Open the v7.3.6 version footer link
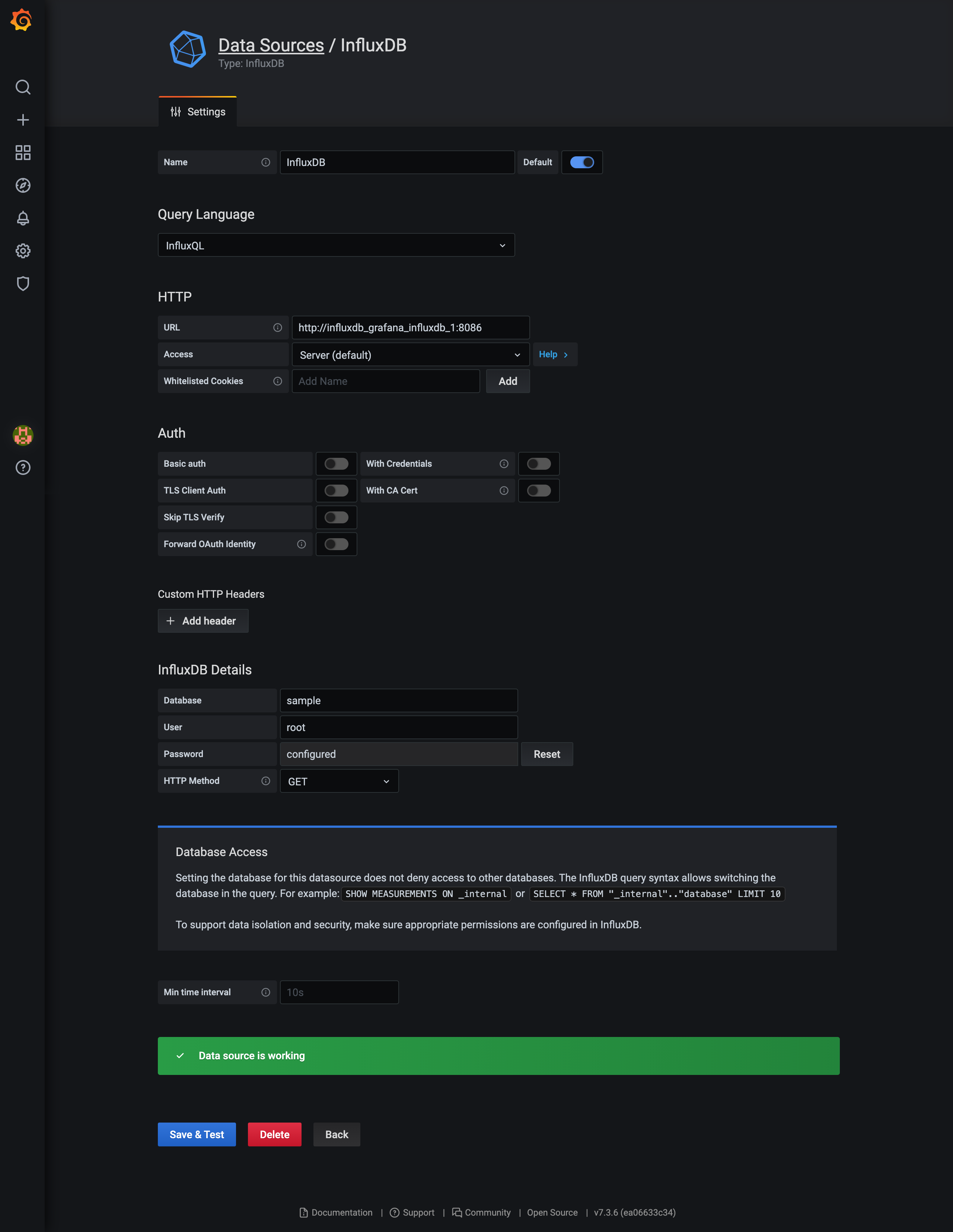Screen dimensions: 953x1232 click(634, 1212)
